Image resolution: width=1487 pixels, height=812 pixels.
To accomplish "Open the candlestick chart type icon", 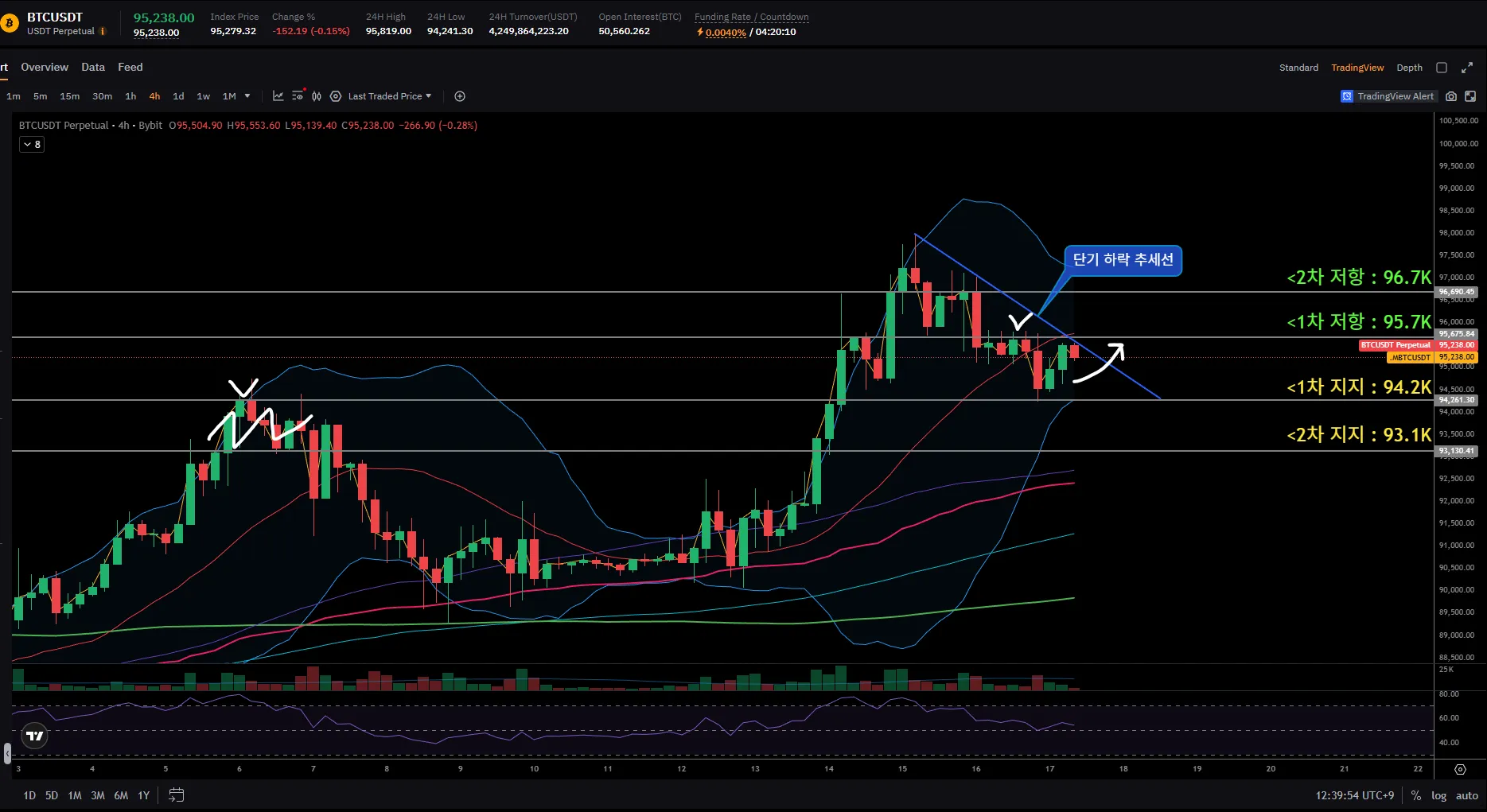I will point(317,96).
